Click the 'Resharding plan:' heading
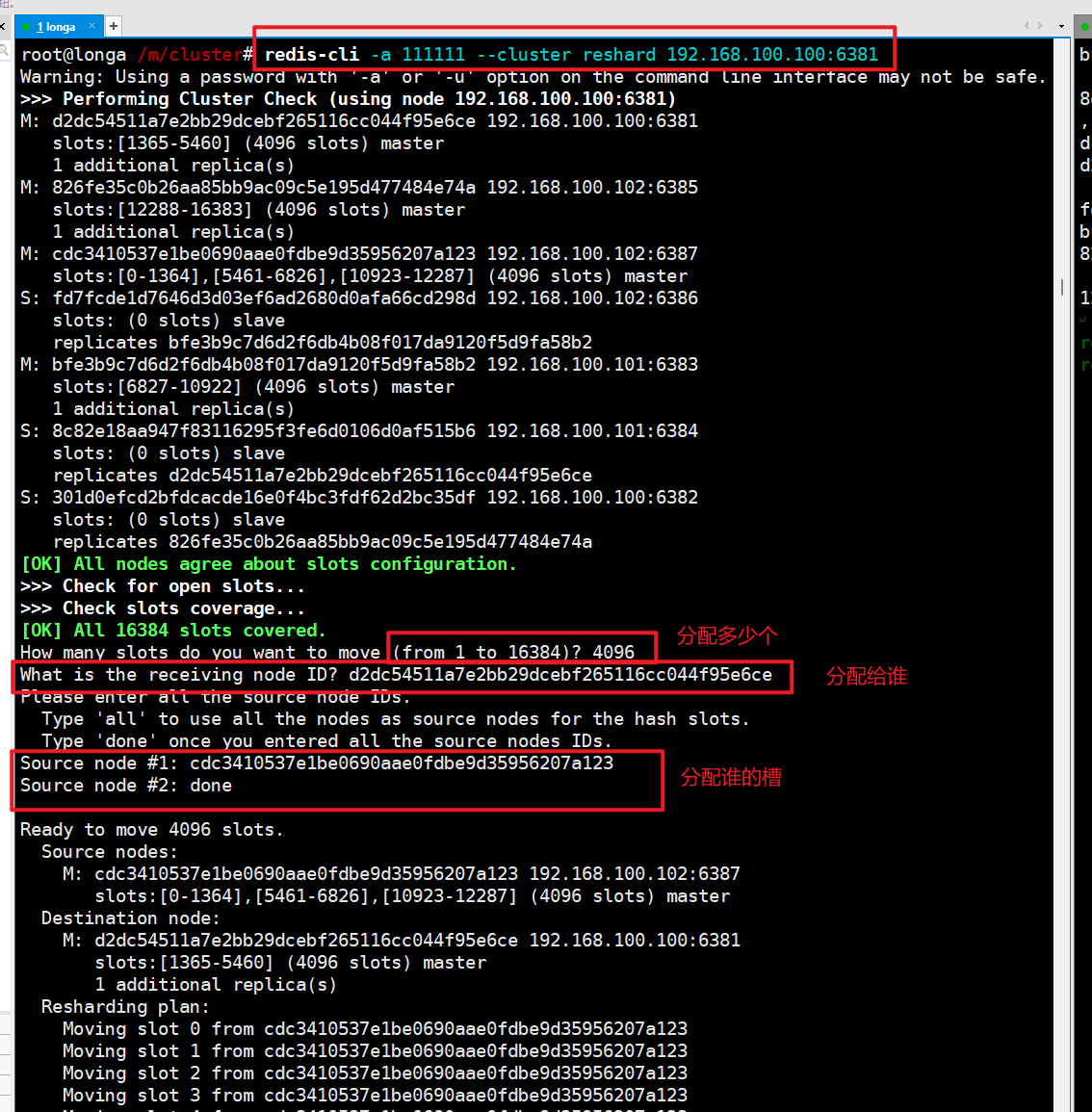 click(x=125, y=1006)
